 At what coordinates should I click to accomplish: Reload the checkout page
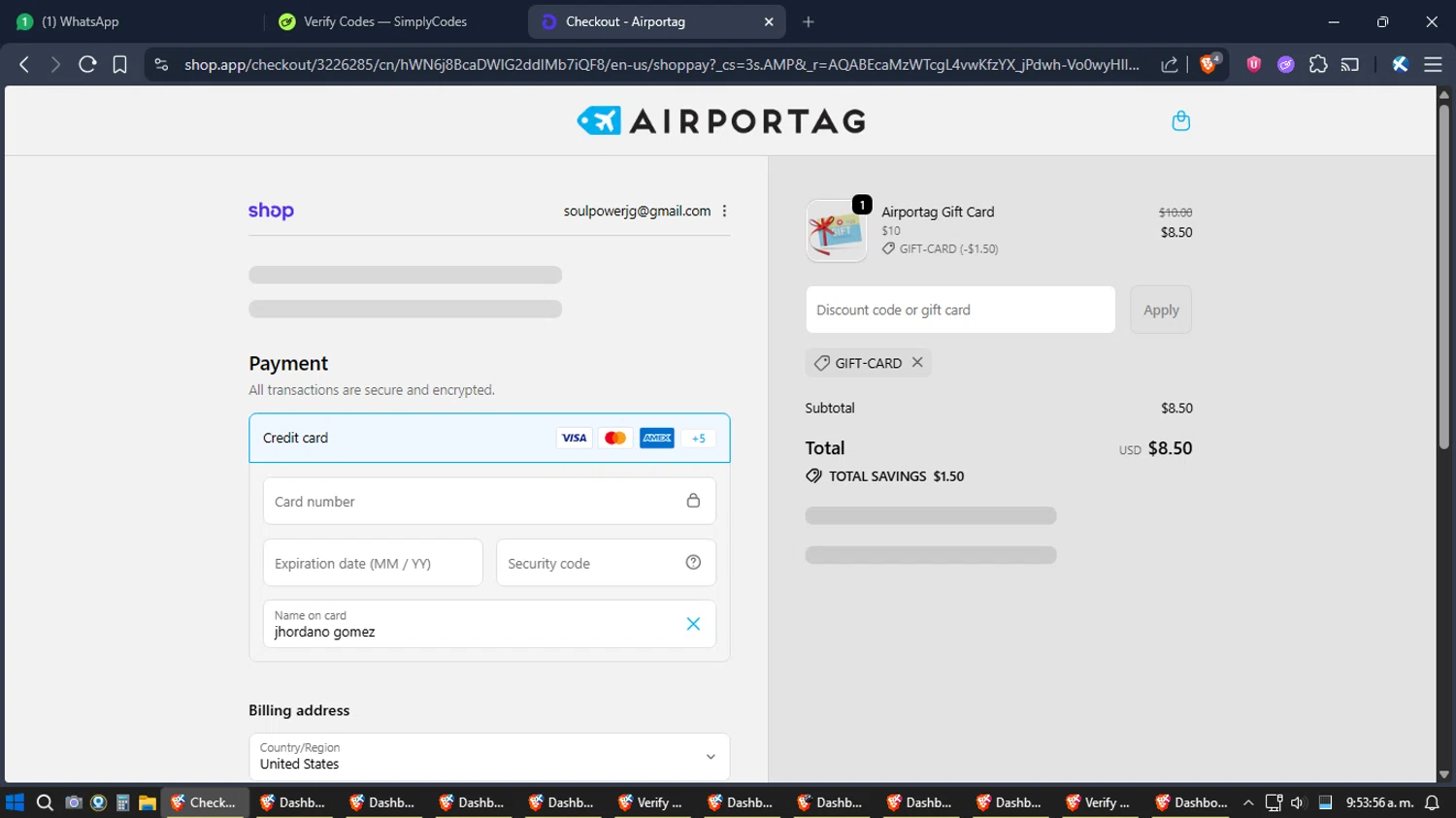pos(87,64)
